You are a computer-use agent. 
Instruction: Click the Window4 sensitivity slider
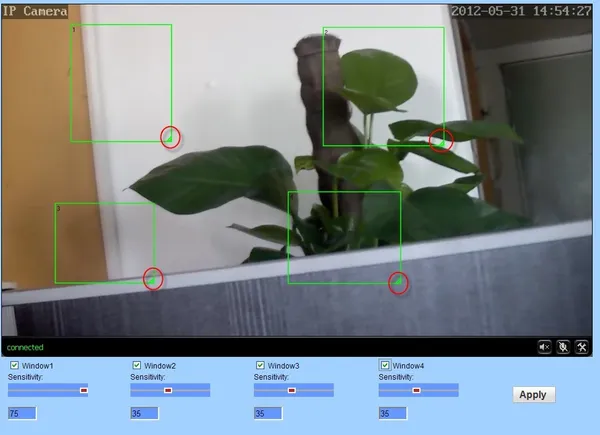coord(418,390)
